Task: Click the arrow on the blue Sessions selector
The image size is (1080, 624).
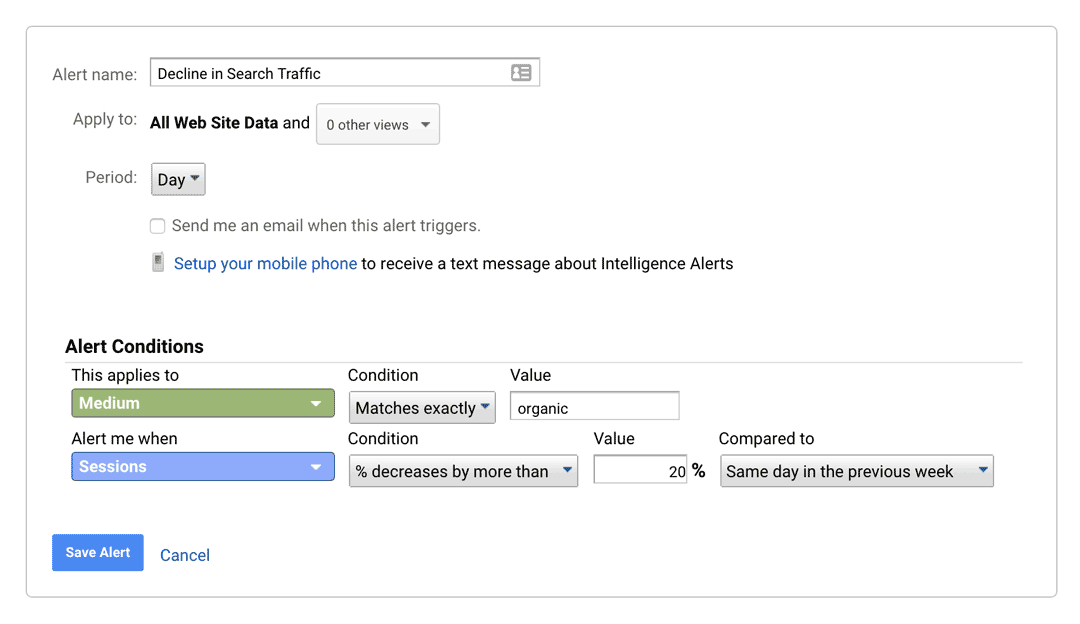Action: (315, 467)
